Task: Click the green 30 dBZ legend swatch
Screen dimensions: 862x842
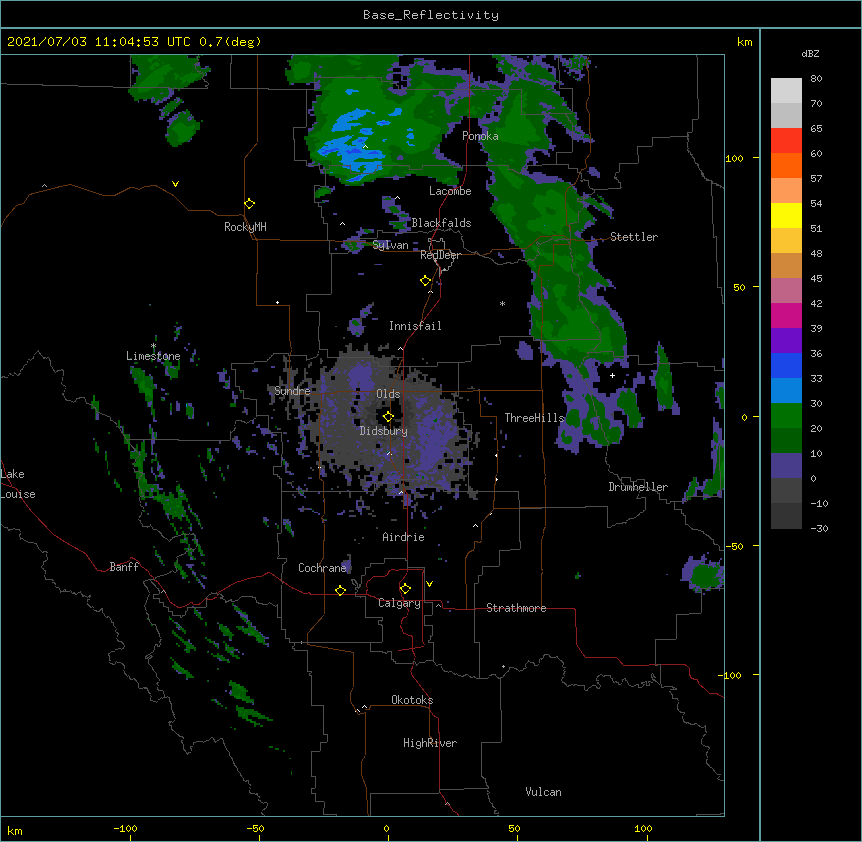Action: [x=786, y=416]
